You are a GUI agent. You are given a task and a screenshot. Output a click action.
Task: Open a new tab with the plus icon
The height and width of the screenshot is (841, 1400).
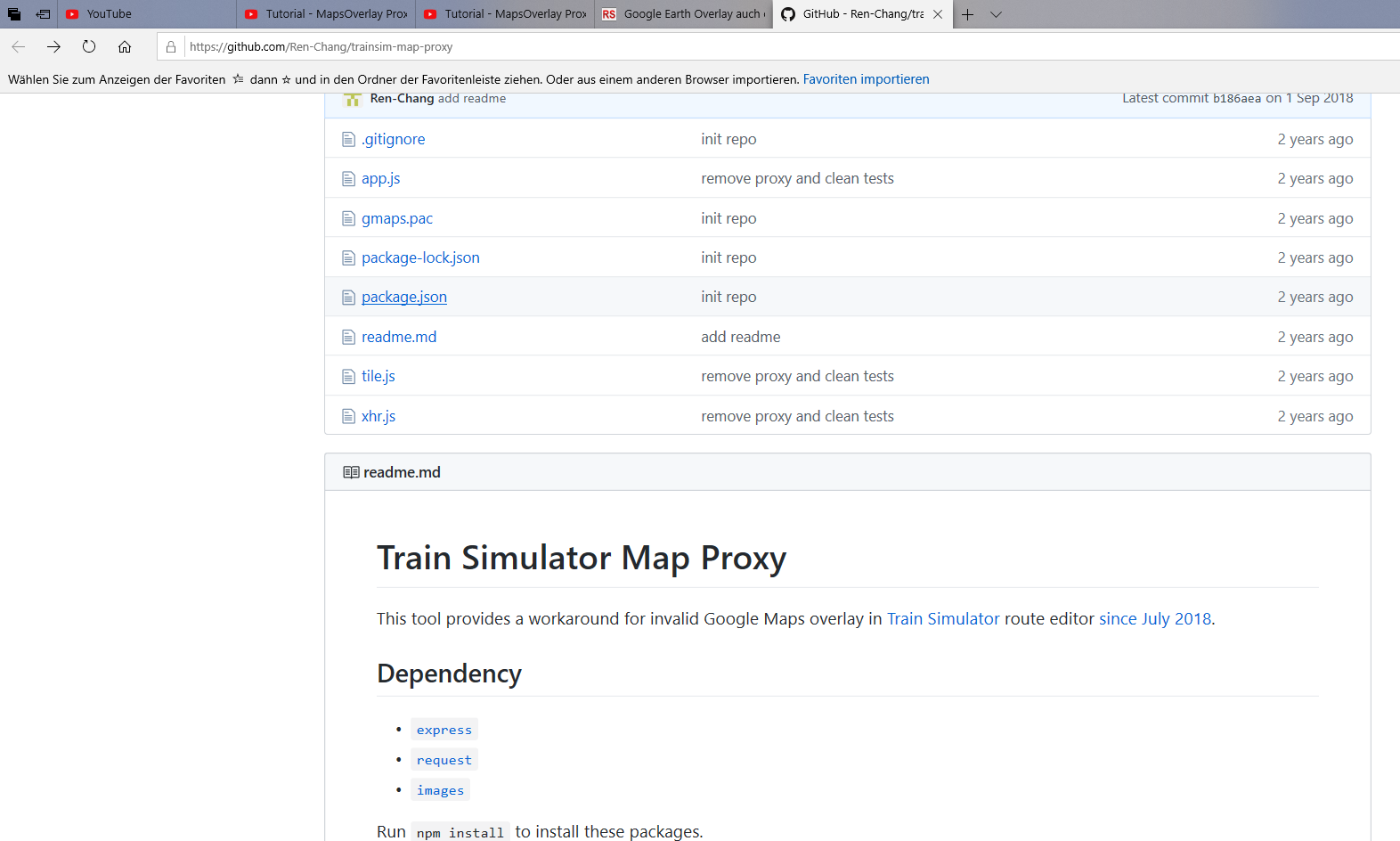click(967, 14)
